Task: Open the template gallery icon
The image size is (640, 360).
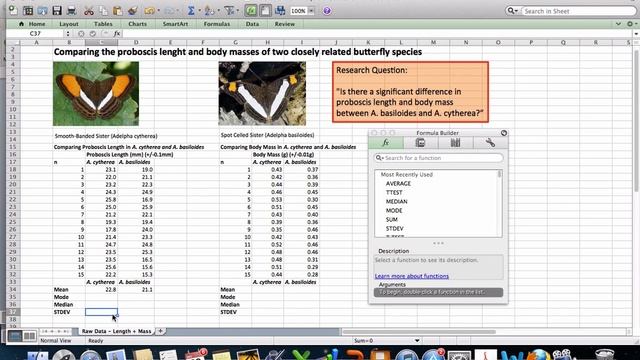Action: tap(28, 11)
